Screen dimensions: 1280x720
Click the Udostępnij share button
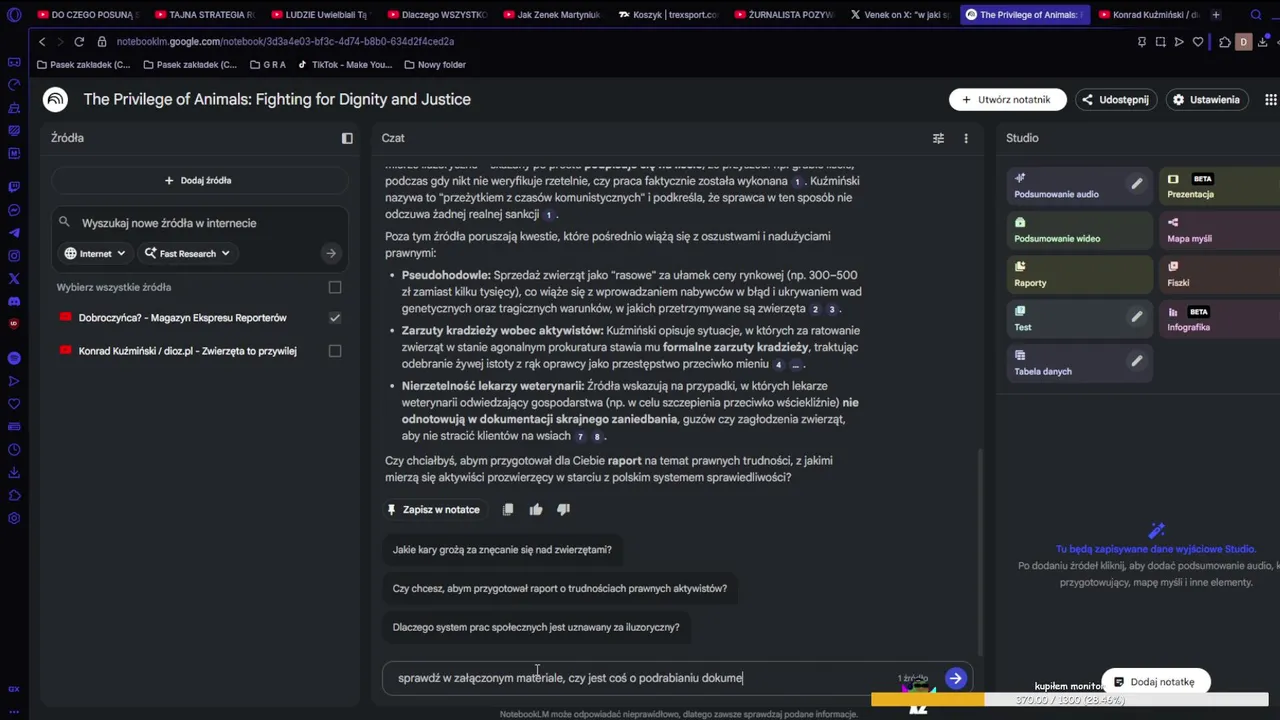(1116, 100)
